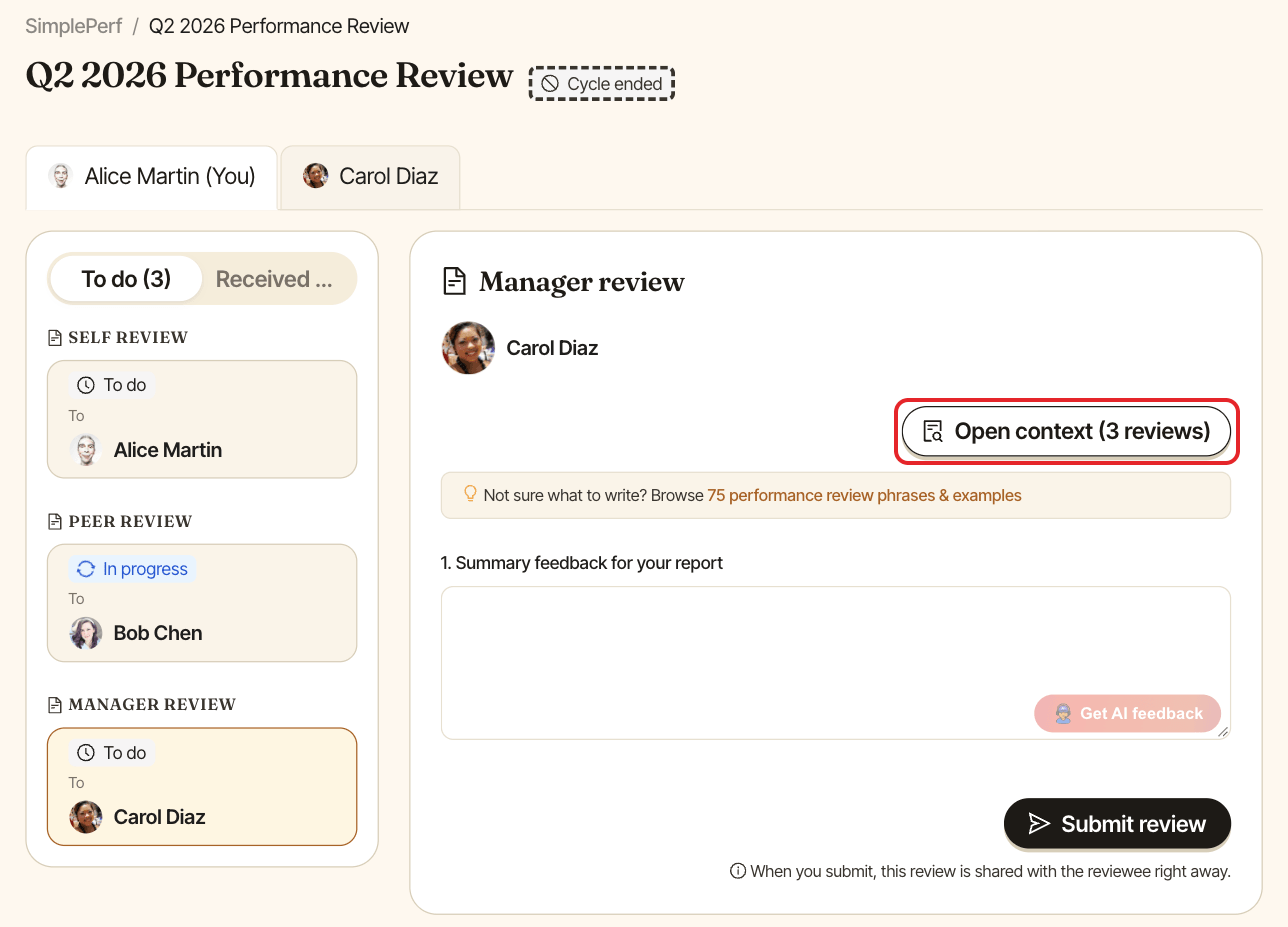Click Alice Martin's avatar in the top tab
1288x927 pixels.
[61, 176]
